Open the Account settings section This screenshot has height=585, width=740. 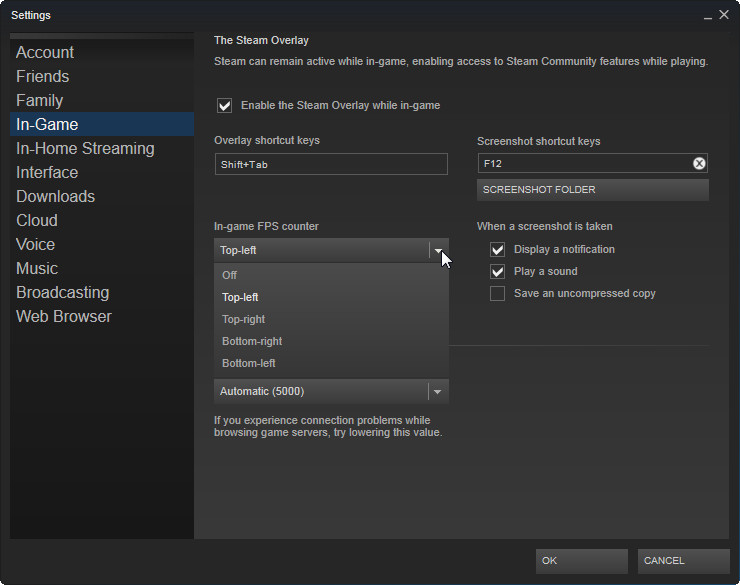pyautogui.click(x=102, y=52)
